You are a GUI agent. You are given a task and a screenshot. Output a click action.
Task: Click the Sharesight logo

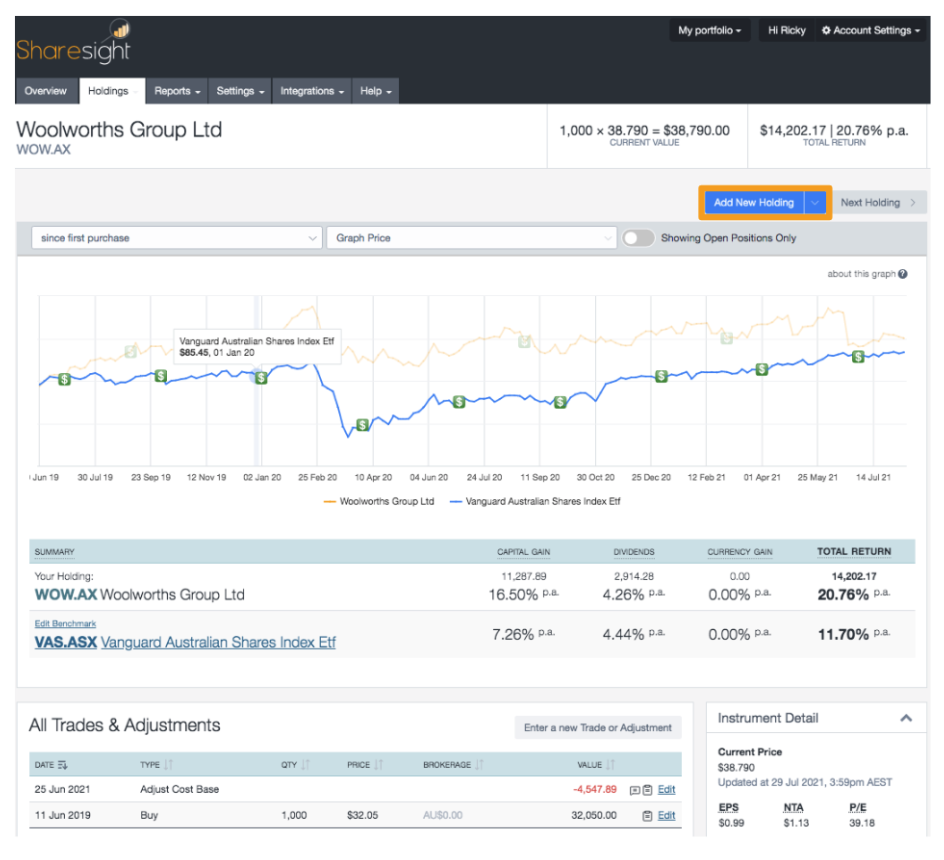coord(73,42)
